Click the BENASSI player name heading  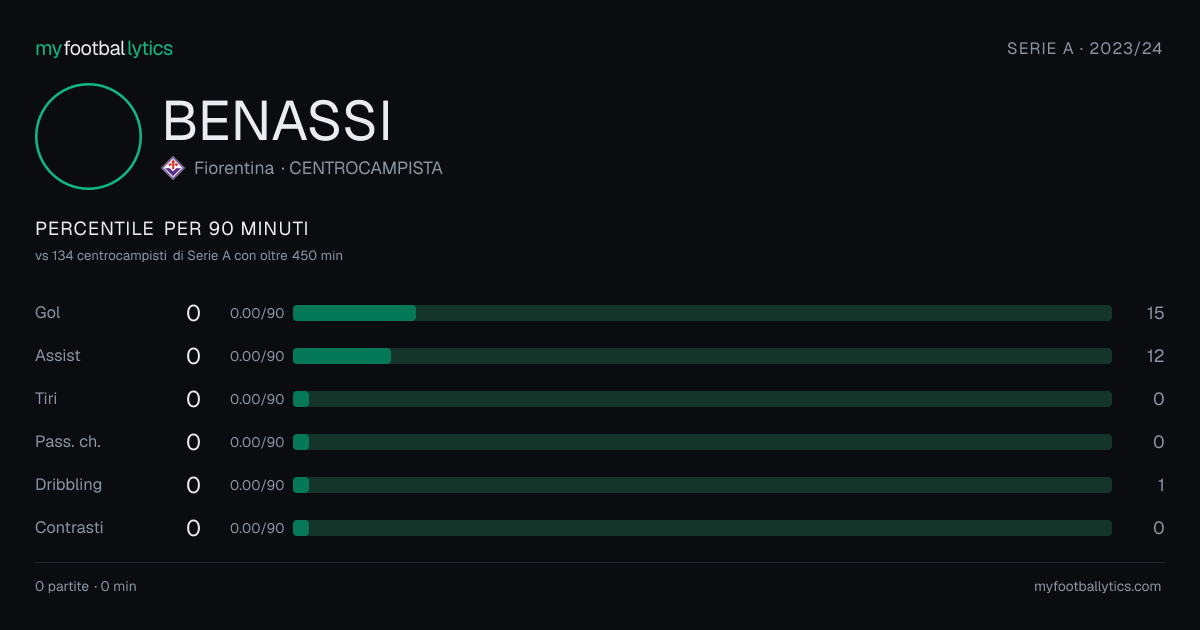[x=277, y=121]
